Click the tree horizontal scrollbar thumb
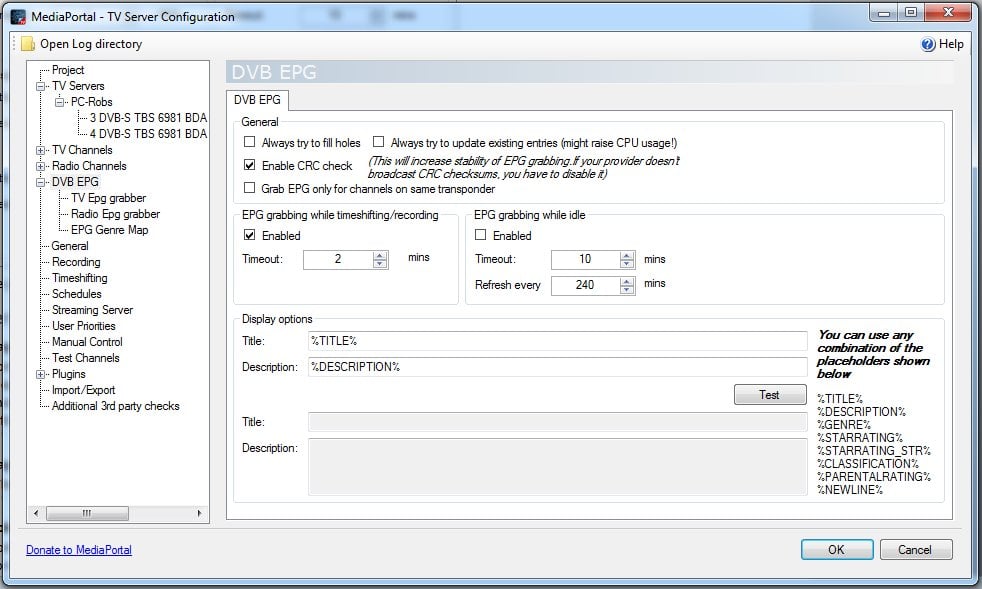This screenshot has width=982, height=589. [87, 513]
